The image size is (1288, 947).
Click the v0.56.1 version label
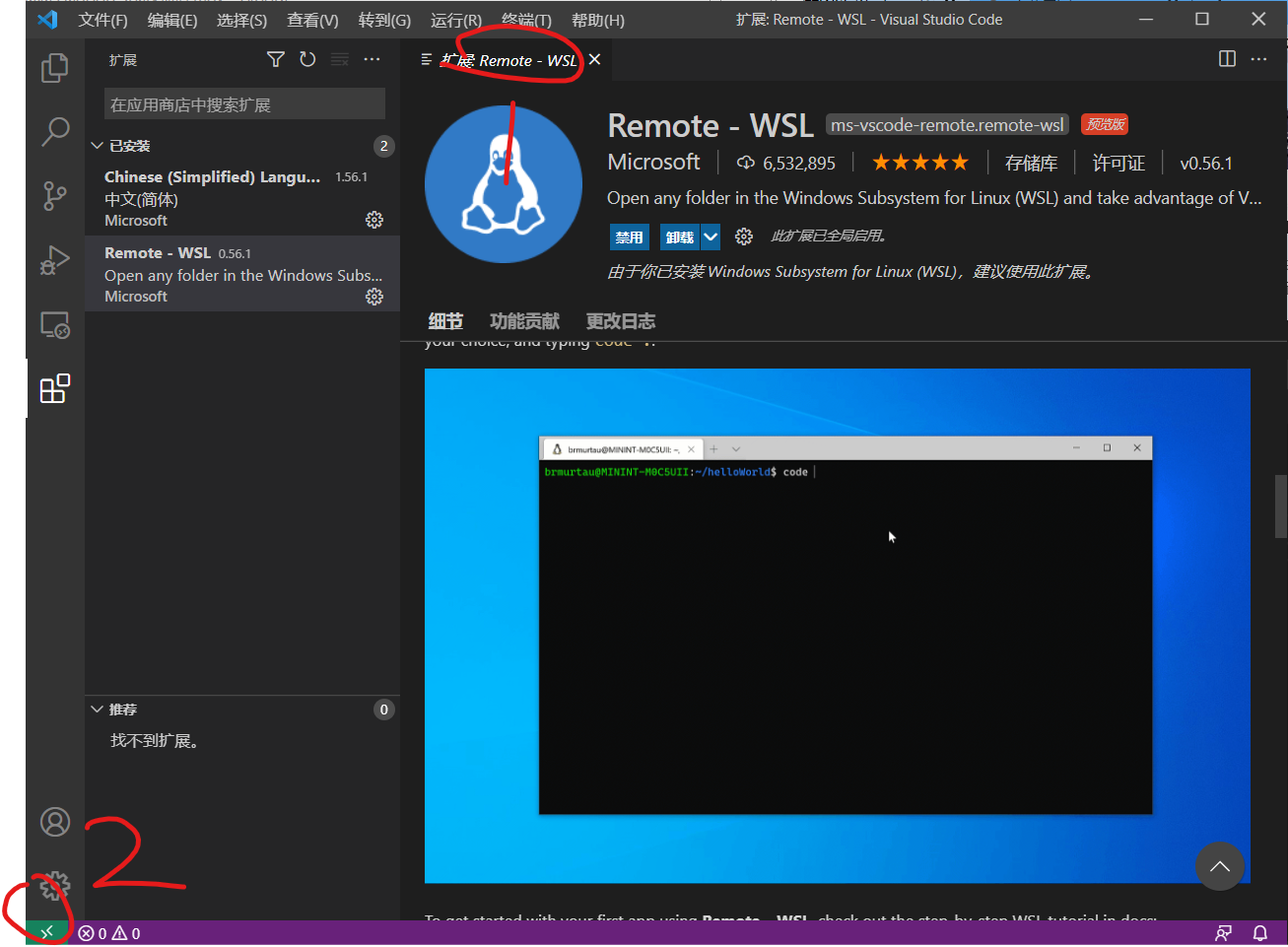point(1206,164)
